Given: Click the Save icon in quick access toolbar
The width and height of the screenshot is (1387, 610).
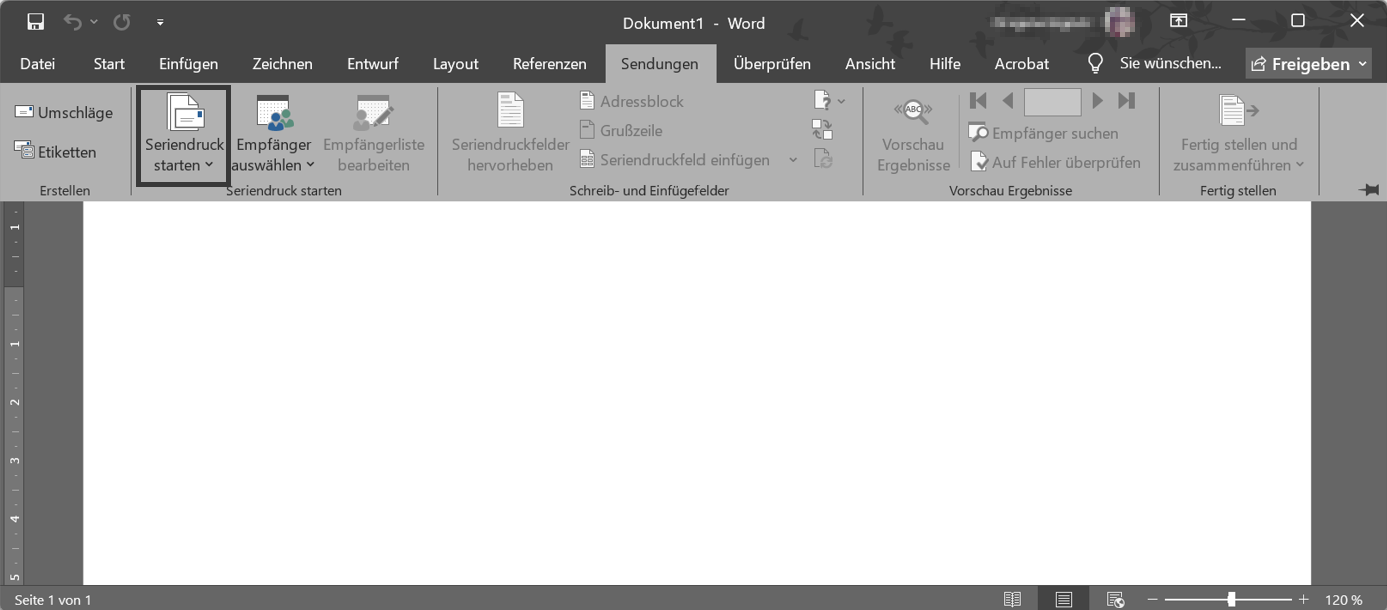Looking at the screenshot, I should [x=36, y=21].
